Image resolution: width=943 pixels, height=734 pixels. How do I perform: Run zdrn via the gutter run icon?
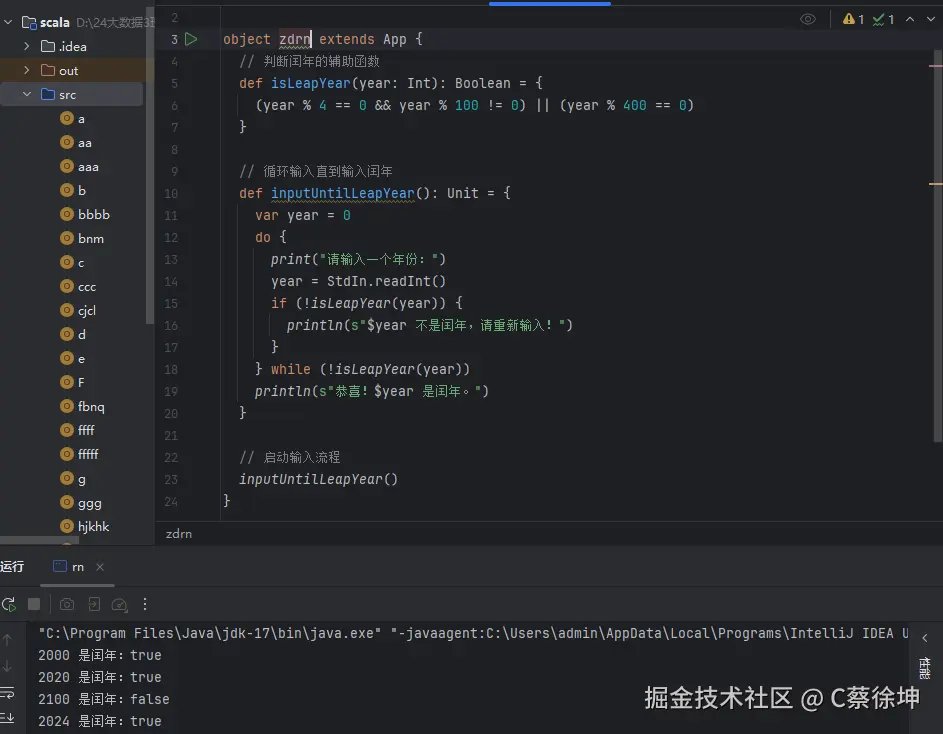click(192, 39)
